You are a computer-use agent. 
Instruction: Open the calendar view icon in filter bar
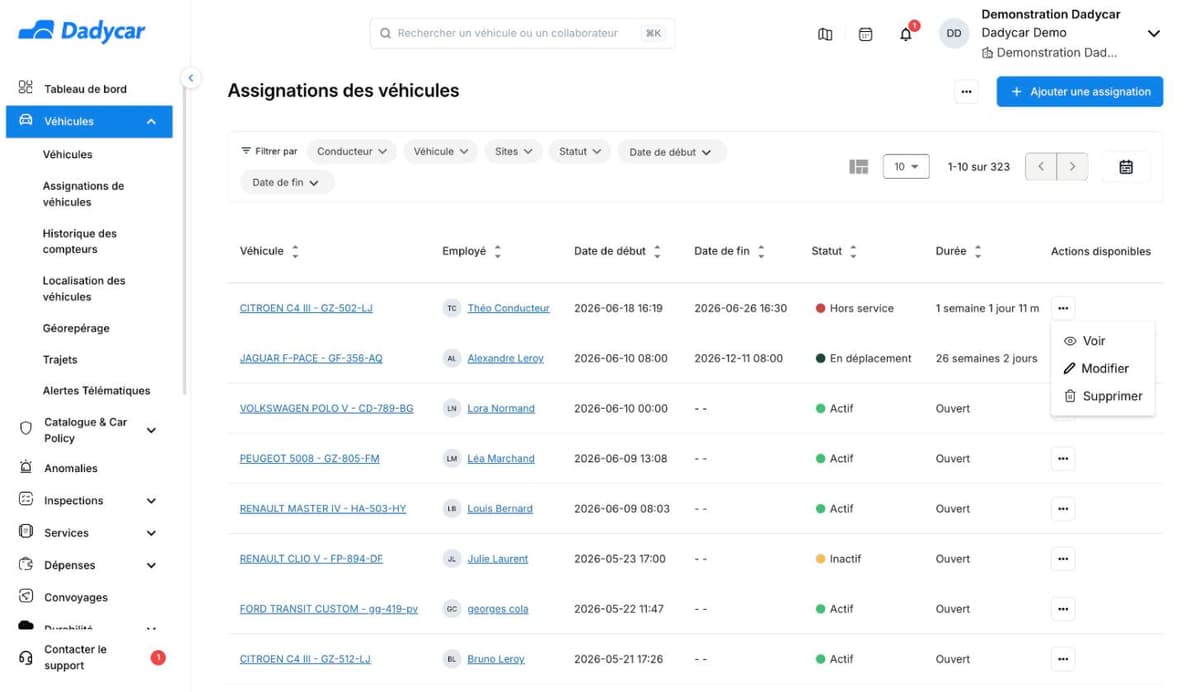[x=1126, y=167]
